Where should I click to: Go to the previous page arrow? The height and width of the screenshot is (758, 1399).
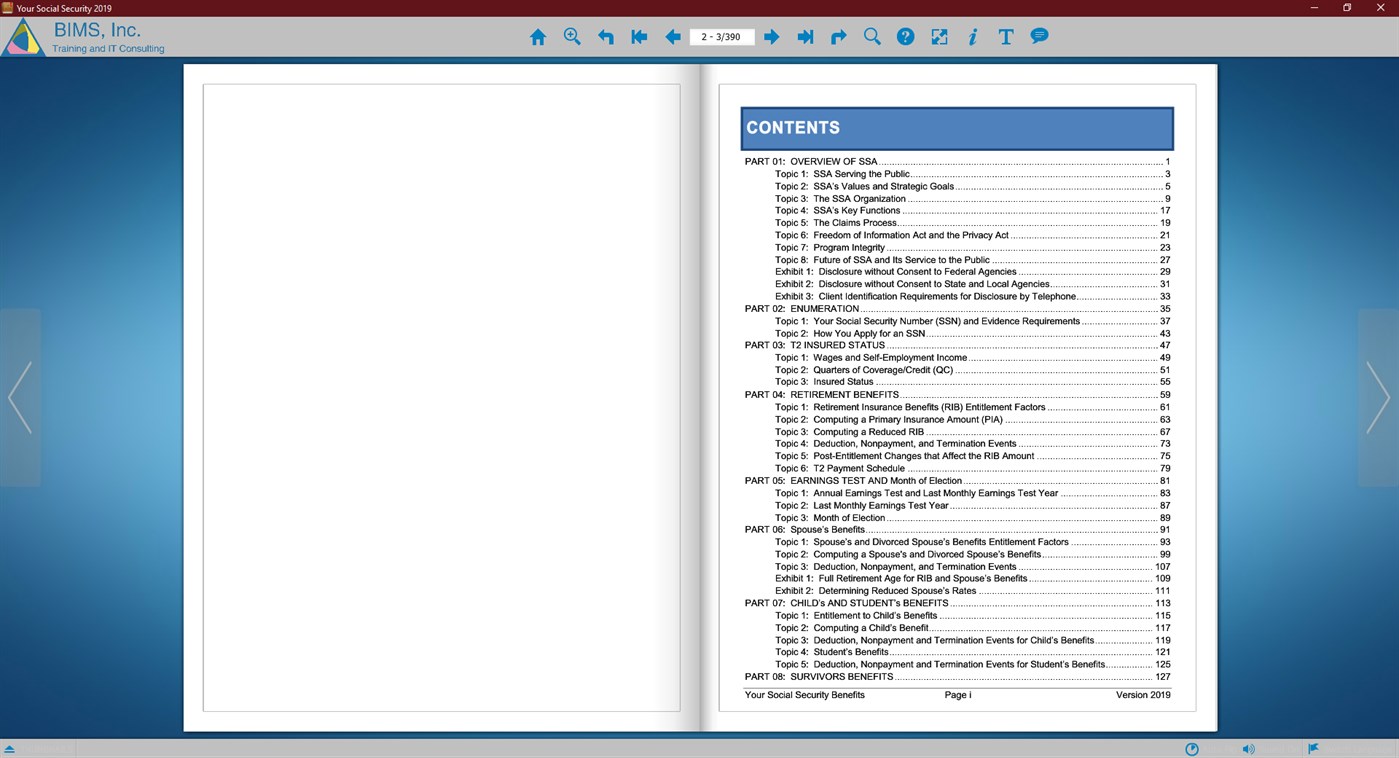coord(673,37)
